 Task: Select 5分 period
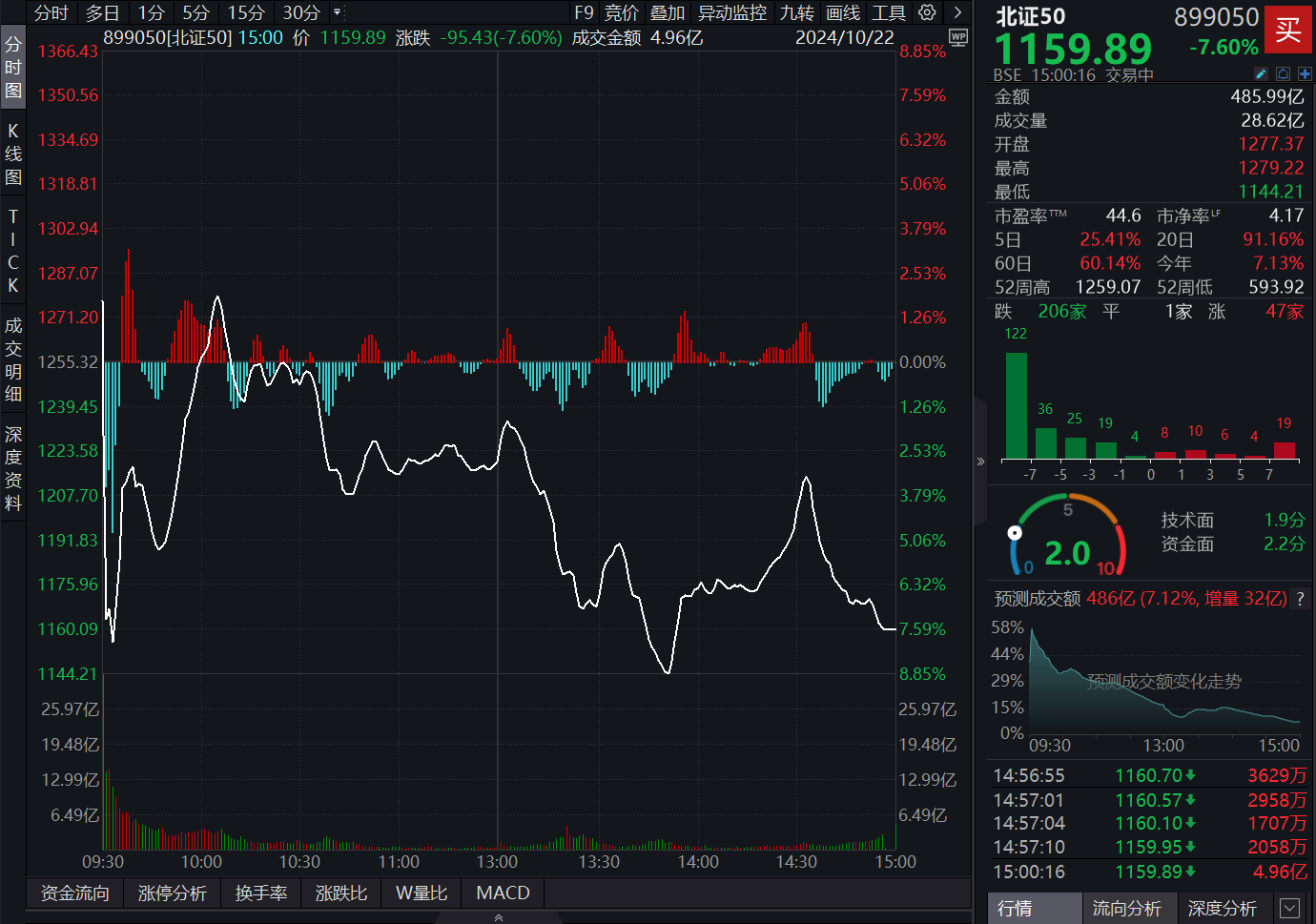195,12
